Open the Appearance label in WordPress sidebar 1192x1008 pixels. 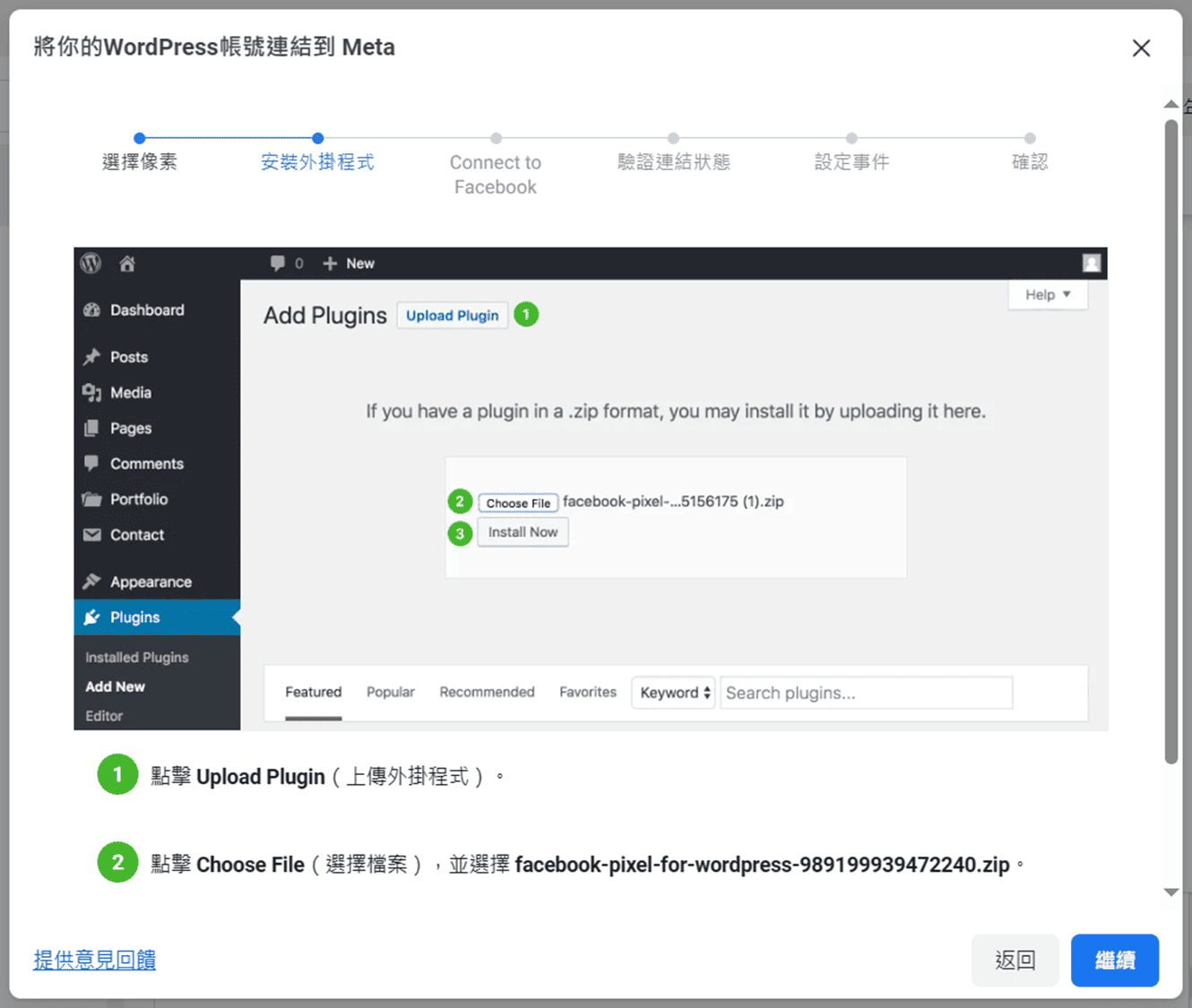pyautogui.click(x=151, y=582)
